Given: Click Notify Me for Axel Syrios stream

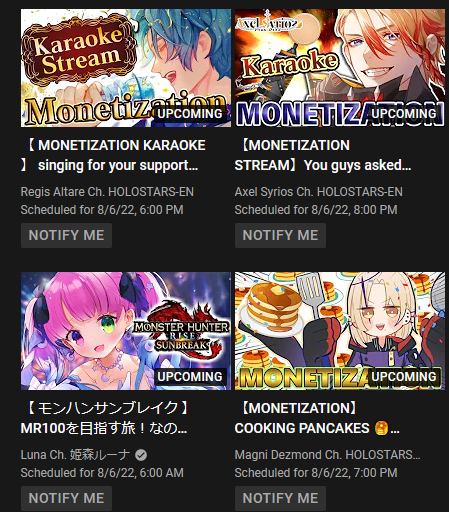Looking at the screenshot, I should (x=280, y=235).
